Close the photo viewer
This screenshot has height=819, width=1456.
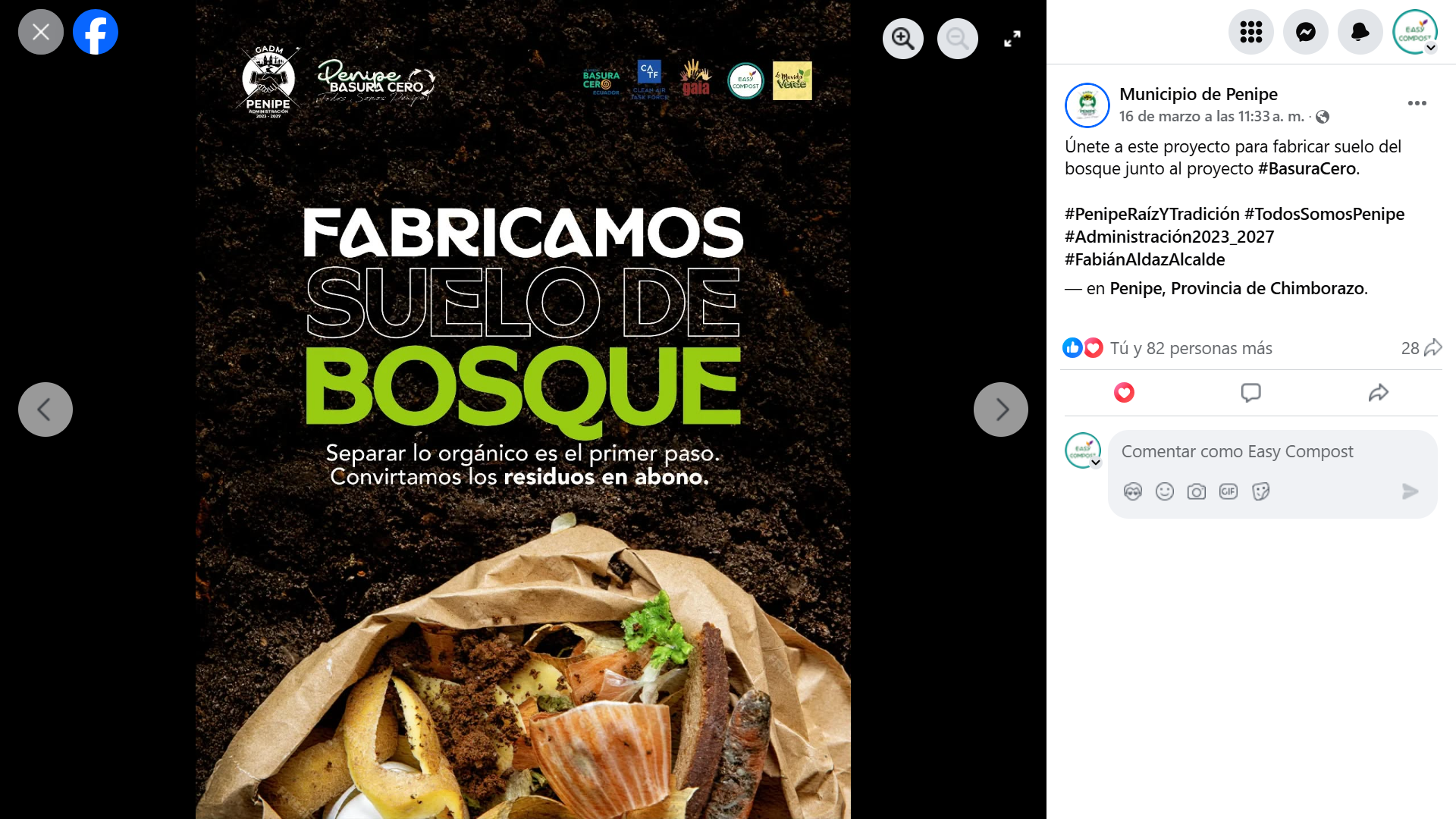coord(41,32)
